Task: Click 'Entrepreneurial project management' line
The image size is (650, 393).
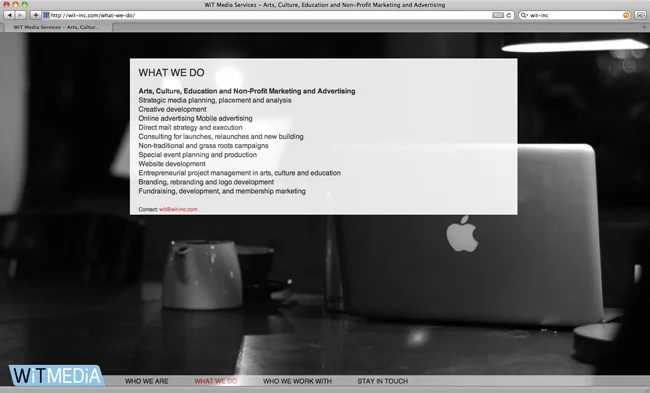Action: [240, 173]
